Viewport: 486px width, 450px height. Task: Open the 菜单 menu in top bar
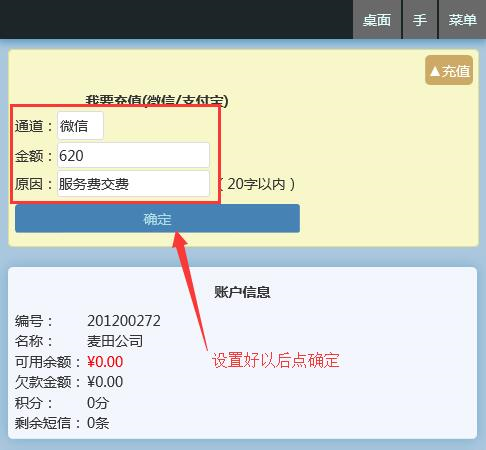(x=462, y=19)
